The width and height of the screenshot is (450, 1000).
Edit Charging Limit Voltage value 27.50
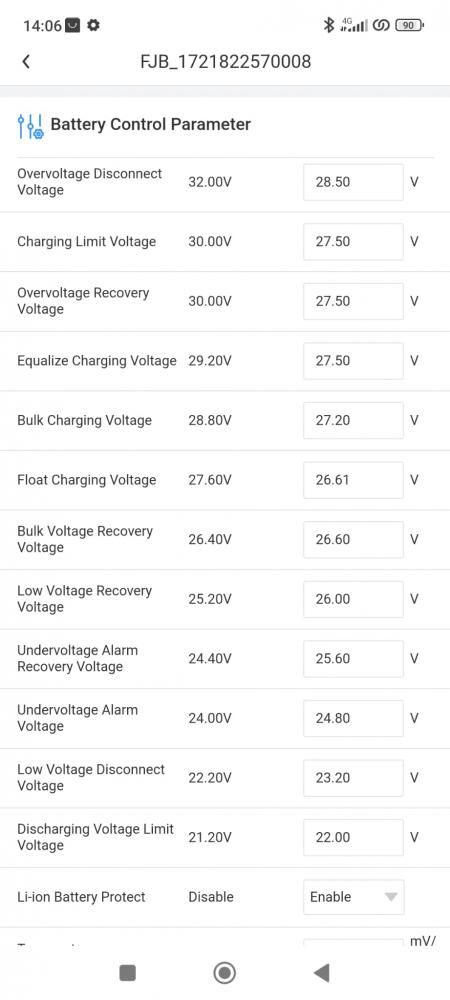click(x=353, y=242)
